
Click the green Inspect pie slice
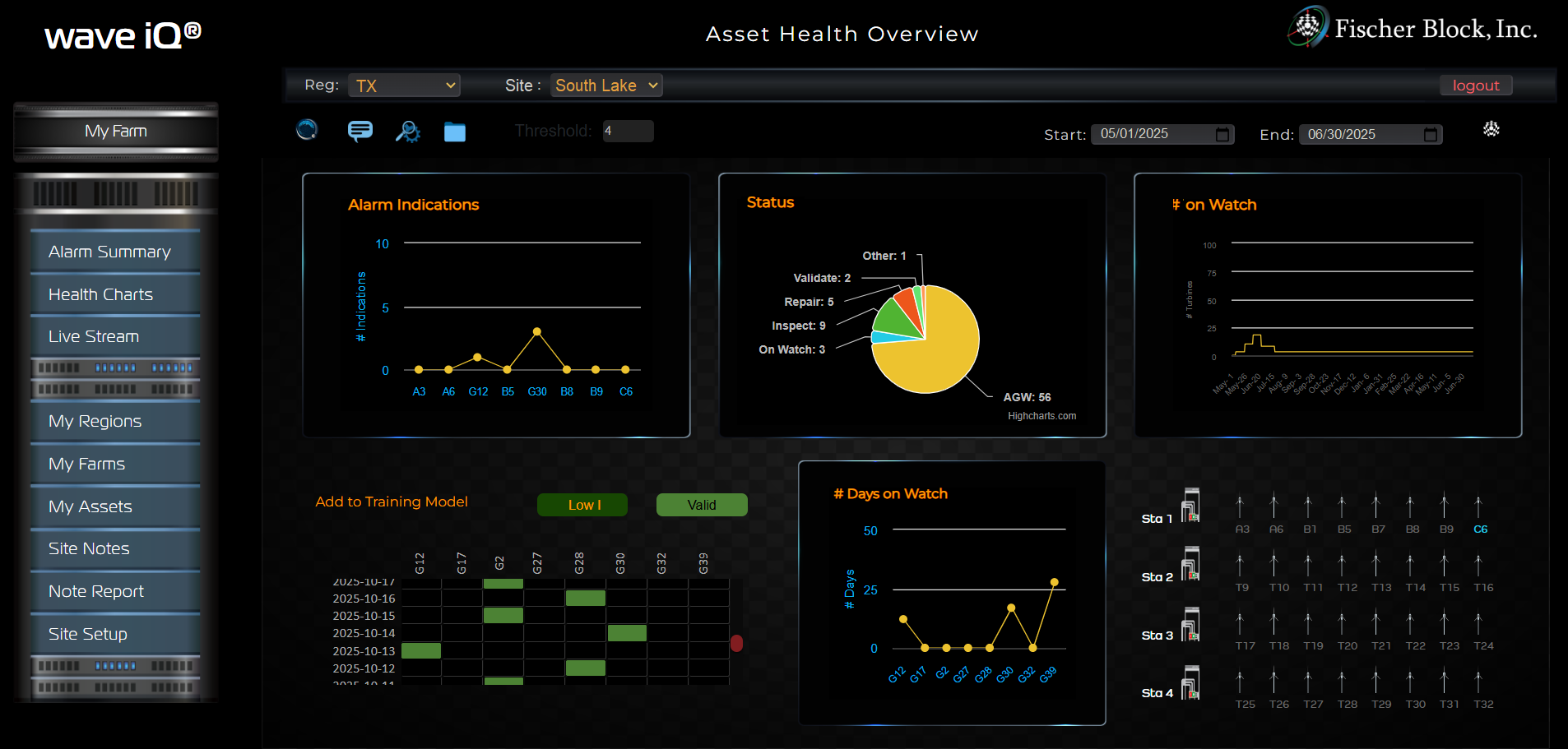pyautogui.click(x=898, y=319)
